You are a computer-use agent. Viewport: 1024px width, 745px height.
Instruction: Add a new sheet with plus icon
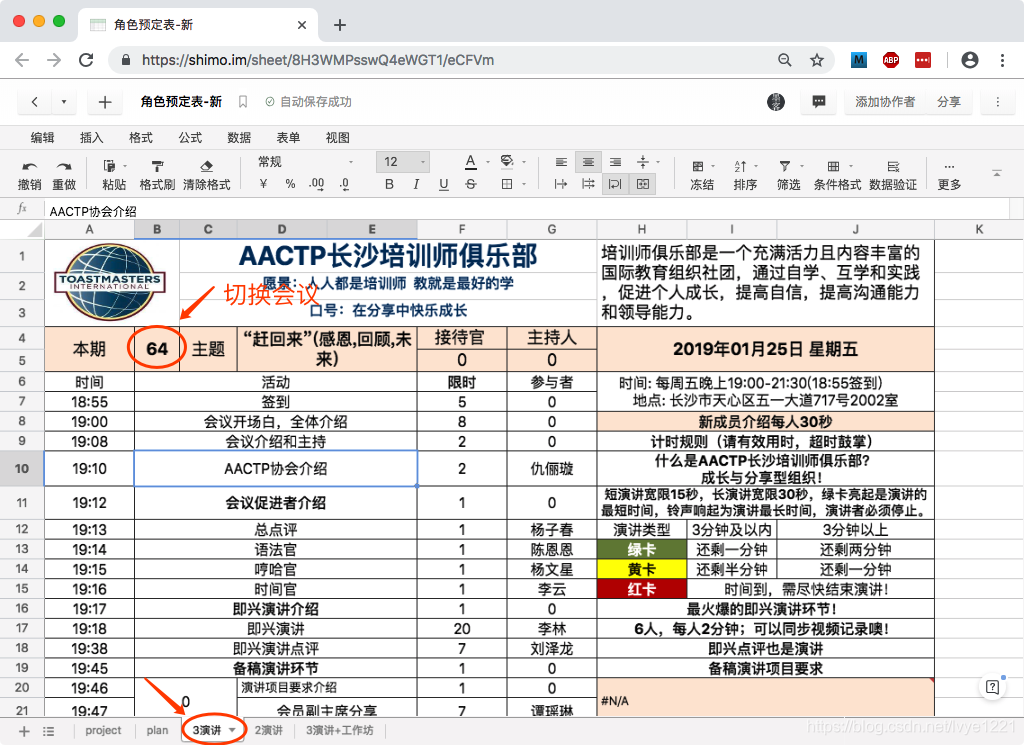[24, 731]
